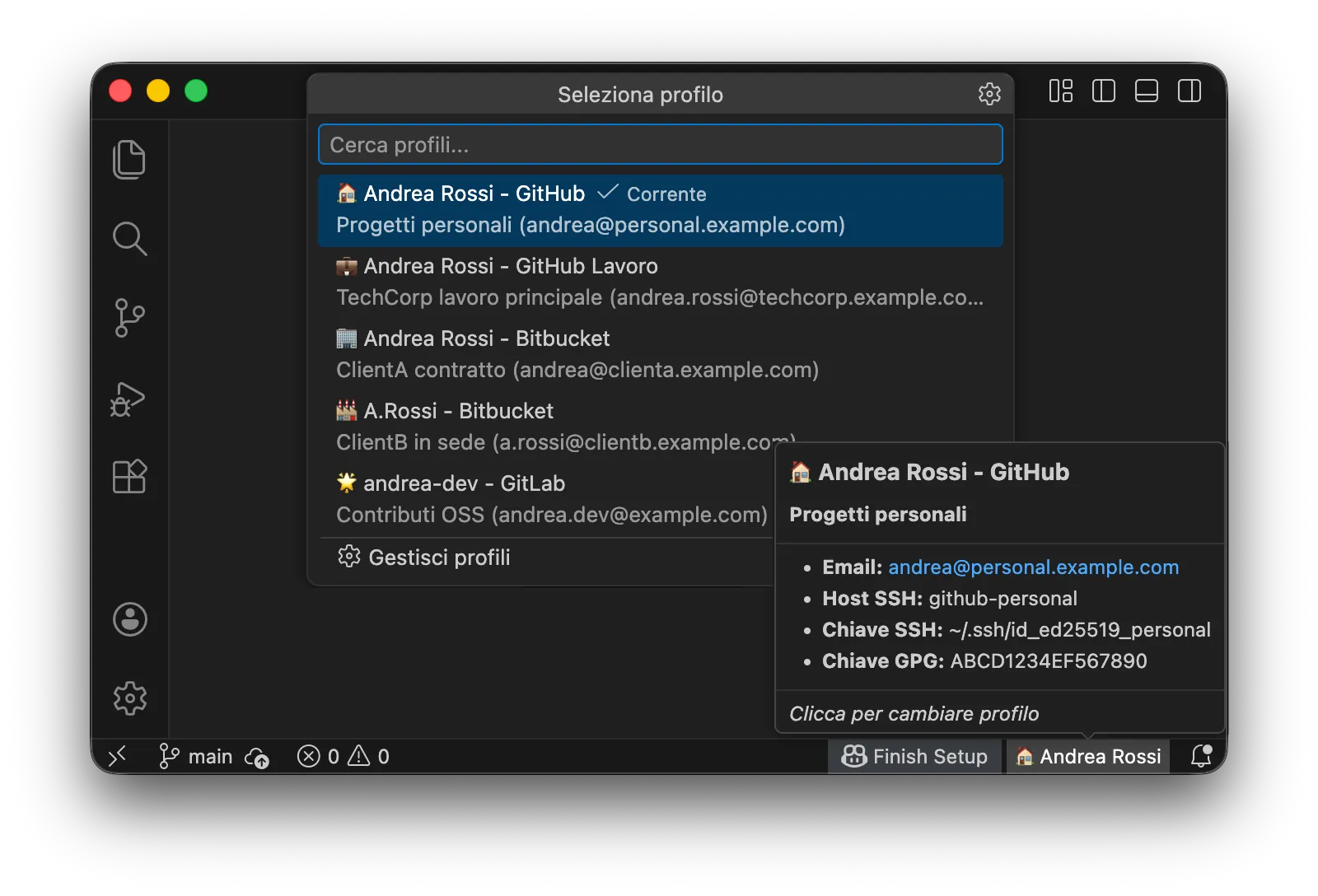Click the Progetti personali tooltip subtitle
Viewport: 1318px width, 896px height.
(x=878, y=515)
